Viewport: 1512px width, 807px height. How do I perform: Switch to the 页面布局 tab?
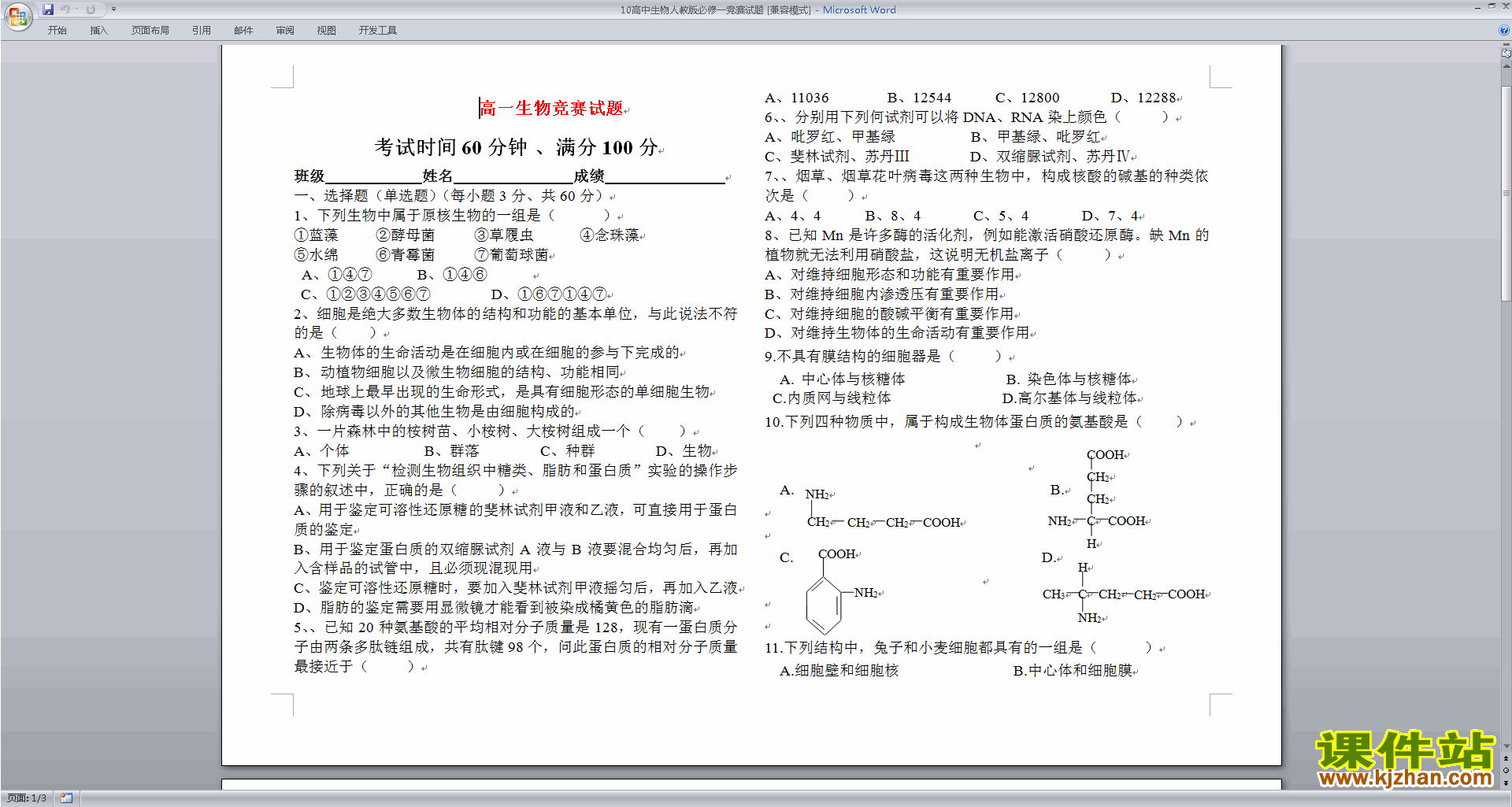pyautogui.click(x=150, y=31)
